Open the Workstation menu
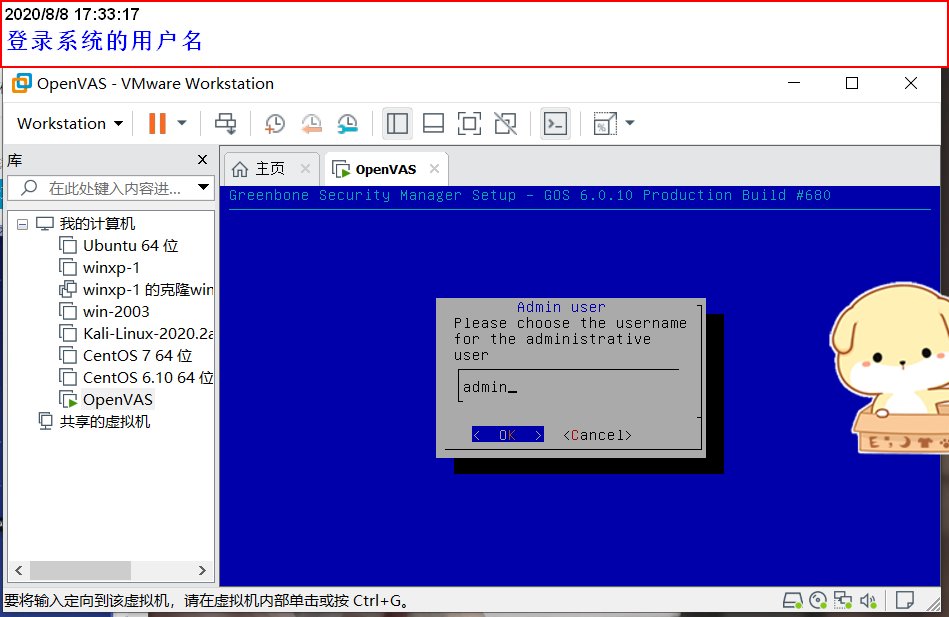The height and width of the screenshot is (617, 949). pyautogui.click(x=70, y=124)
